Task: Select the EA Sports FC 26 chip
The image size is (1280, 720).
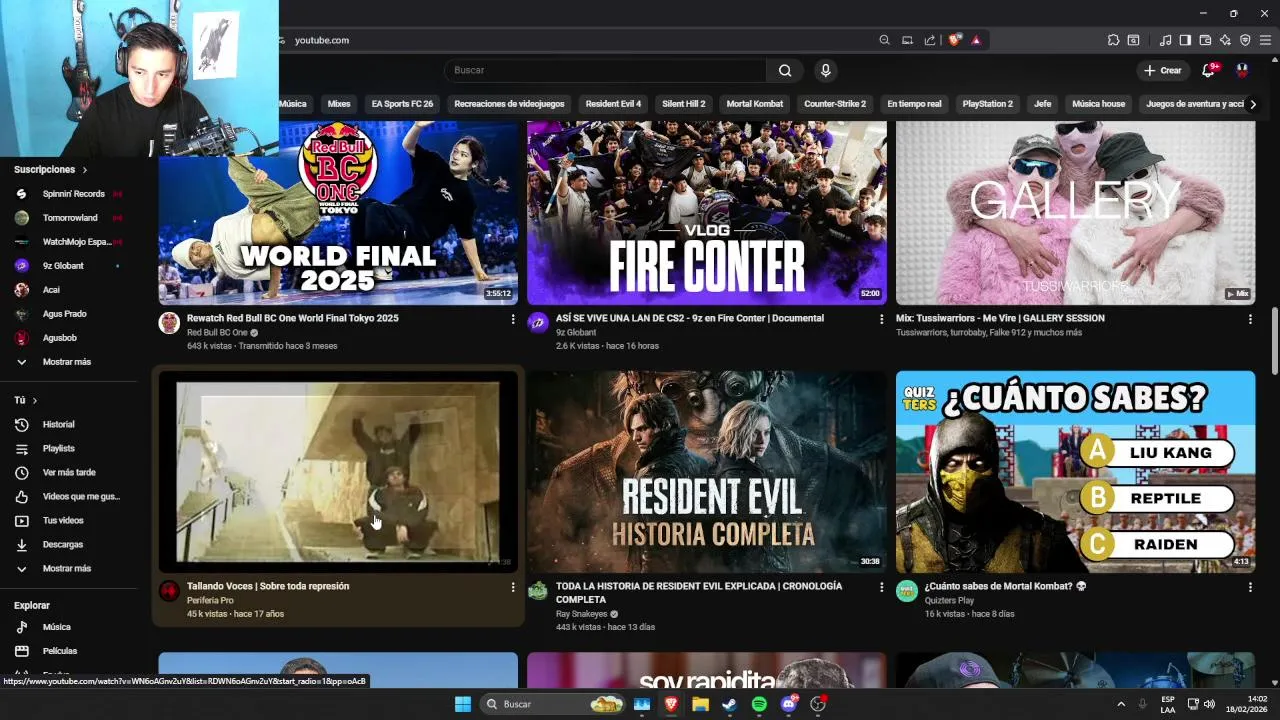Action: click(402, 104)
